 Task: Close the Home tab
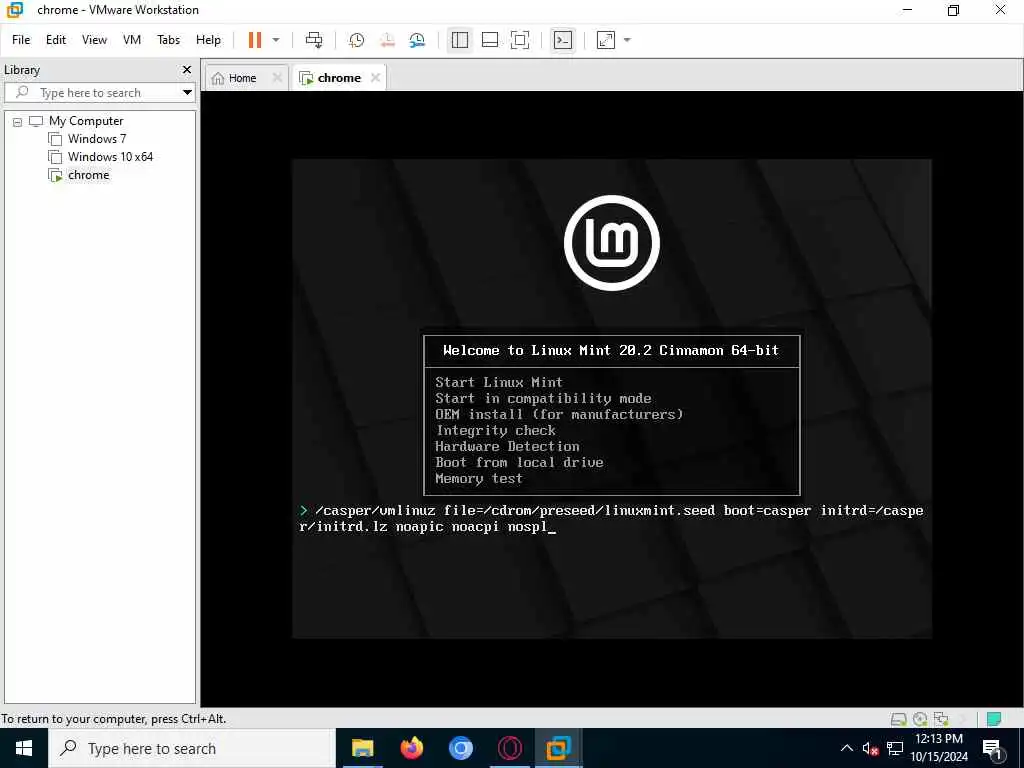(277, 78)
